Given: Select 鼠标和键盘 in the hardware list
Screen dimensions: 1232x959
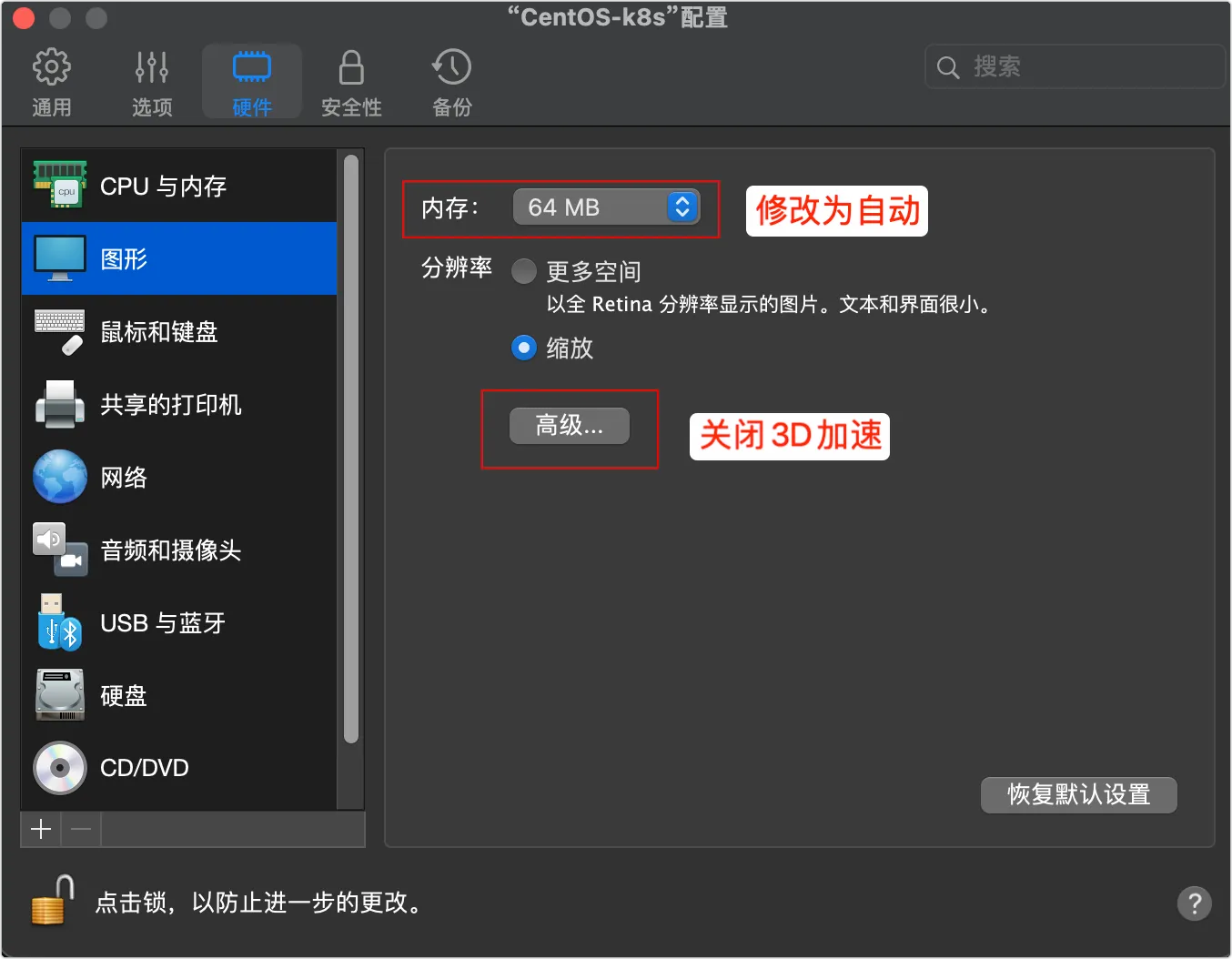Looking at the screenshot, I should click(179, 331).
